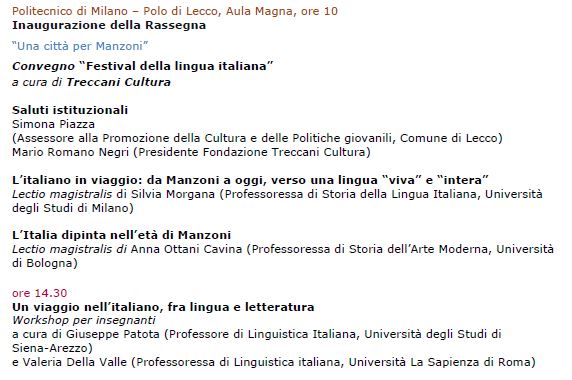
Task: Click "Un viaggio nell'italiano" workshop title
Action: coord(163,307)
